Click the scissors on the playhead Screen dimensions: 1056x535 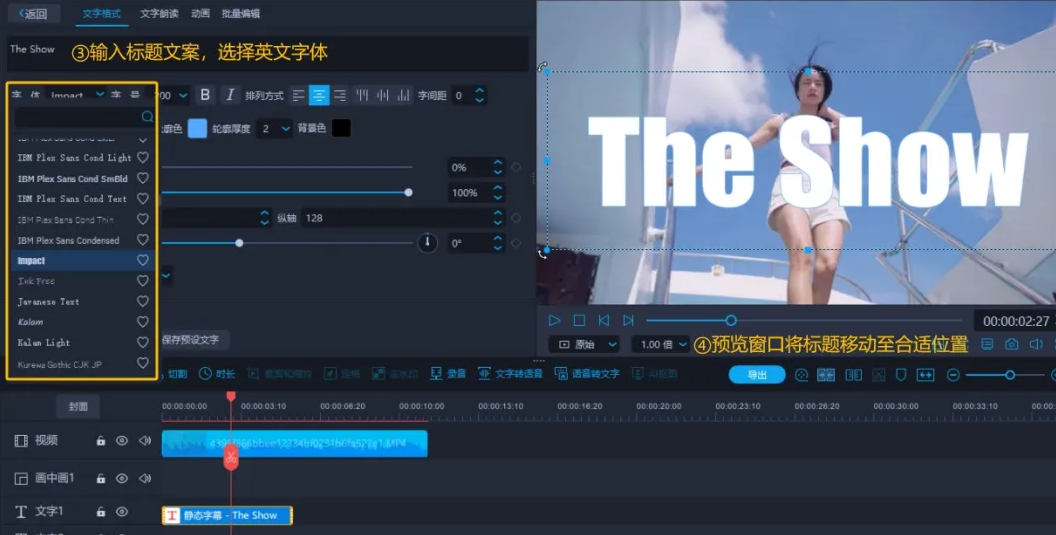pos(231,458)
